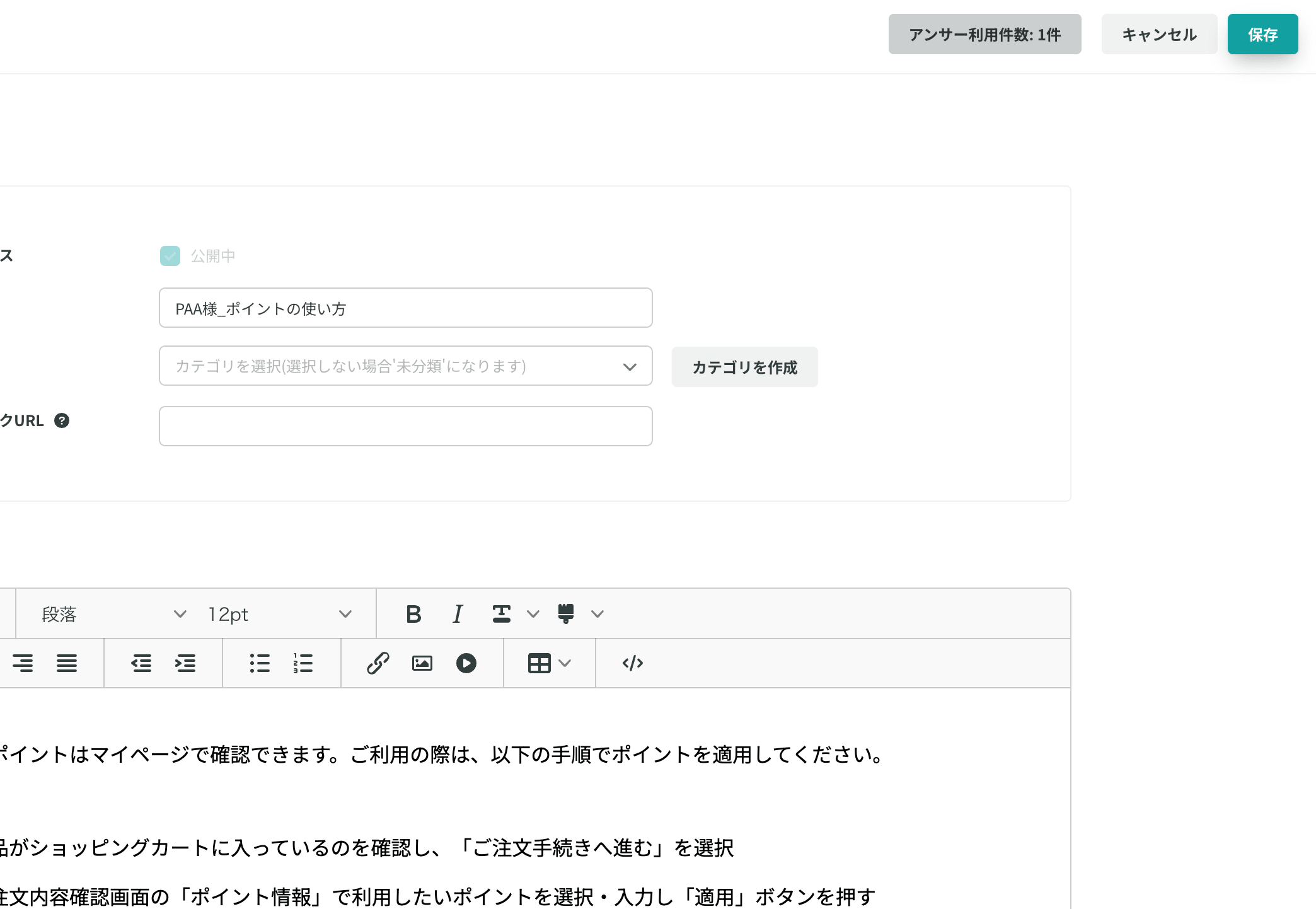Click the empty URL input field

tap(406, 427)
